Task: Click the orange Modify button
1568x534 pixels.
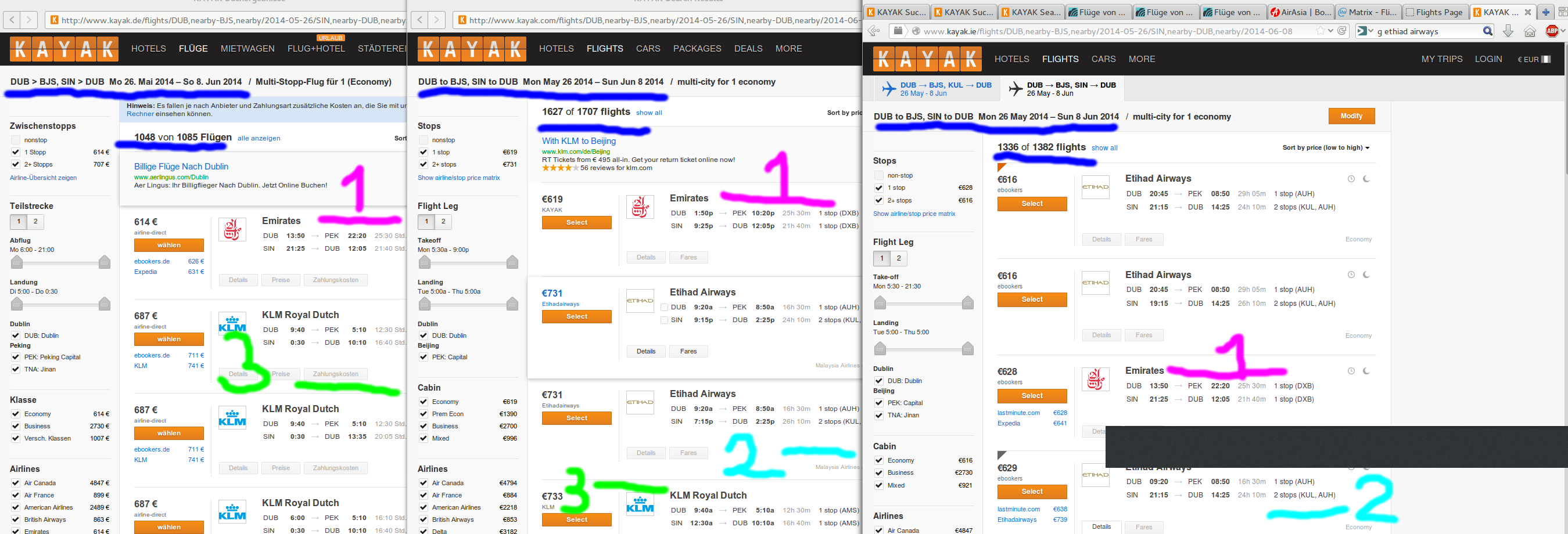Action: point(1351,116)
